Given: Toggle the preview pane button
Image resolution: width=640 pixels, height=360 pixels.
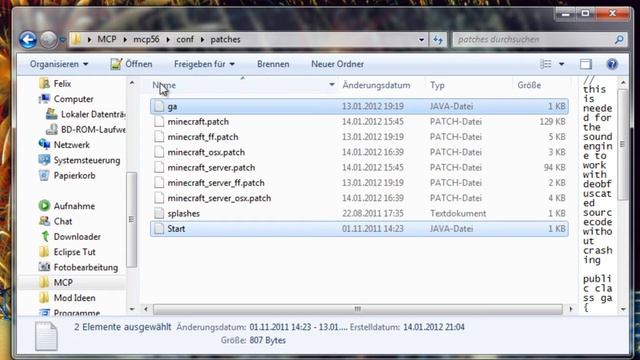Looking at the screenshot, I should (x=586, y=64).
